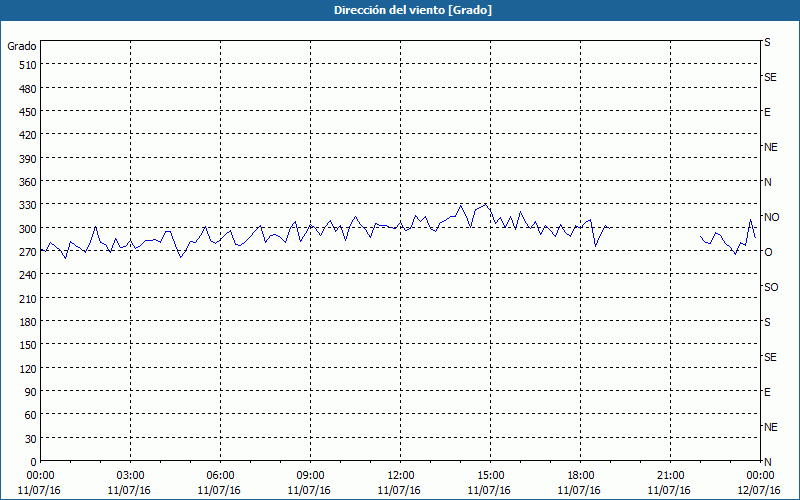This screenshot has width=800, height=500.
Task: Pick the 60 y-axis label
Action: pos(31,415)
